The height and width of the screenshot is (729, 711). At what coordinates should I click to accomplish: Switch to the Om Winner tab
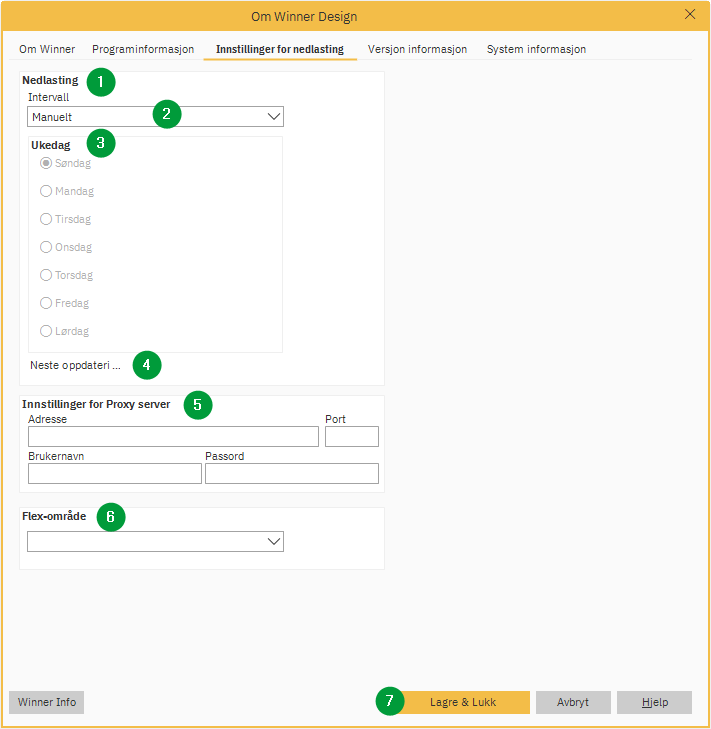[47, 49]
